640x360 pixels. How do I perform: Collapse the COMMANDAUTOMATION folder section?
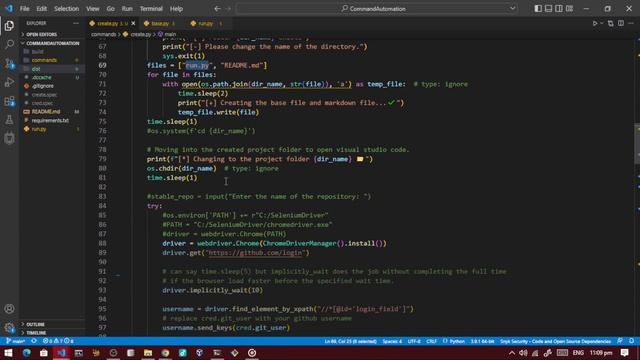[52, 43]
